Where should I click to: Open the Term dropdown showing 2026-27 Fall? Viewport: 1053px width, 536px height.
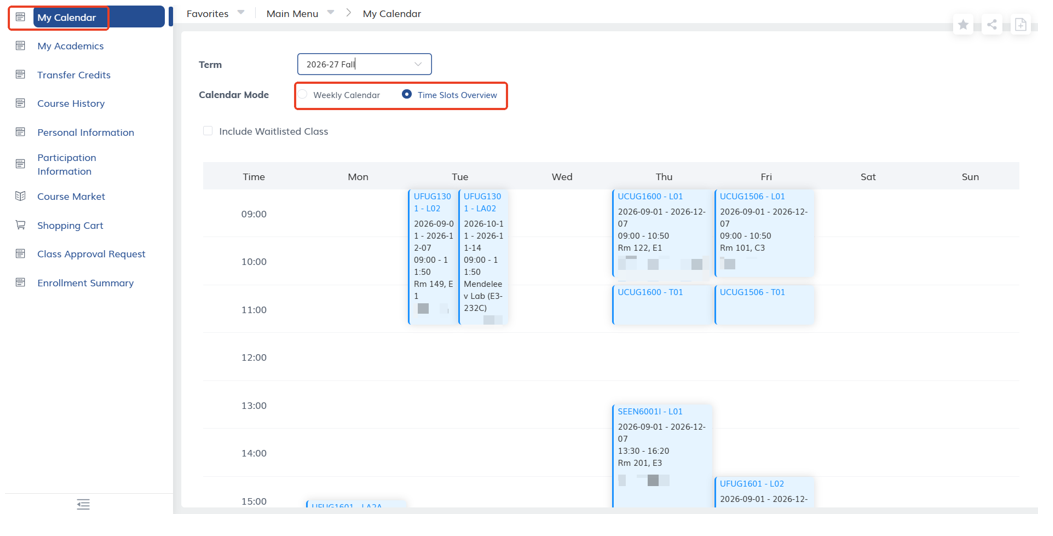point(365,64)
